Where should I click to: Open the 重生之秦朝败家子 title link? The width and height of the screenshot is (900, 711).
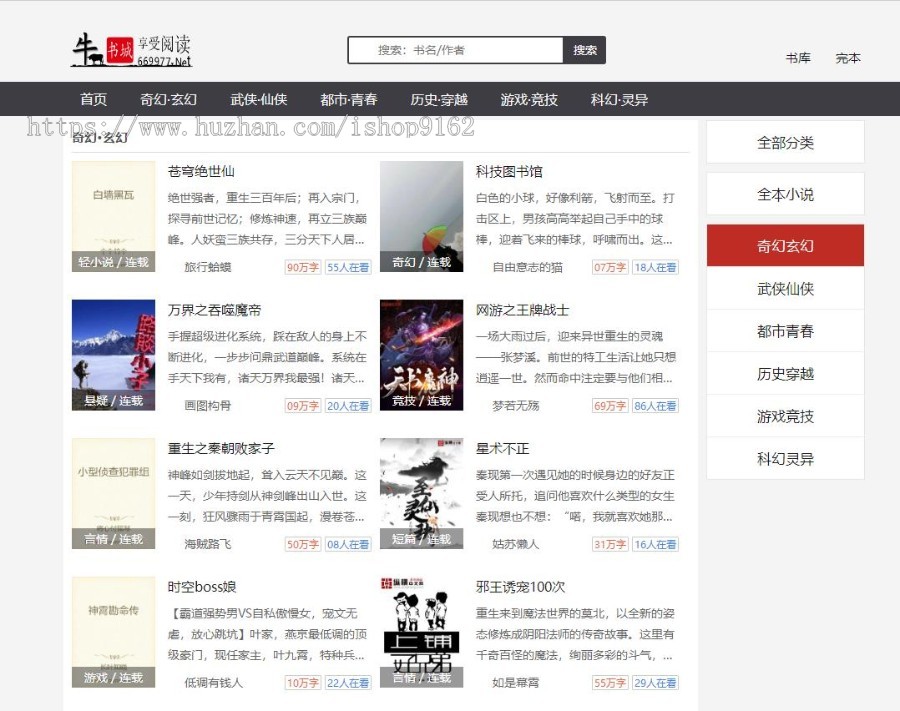(221, 448)
